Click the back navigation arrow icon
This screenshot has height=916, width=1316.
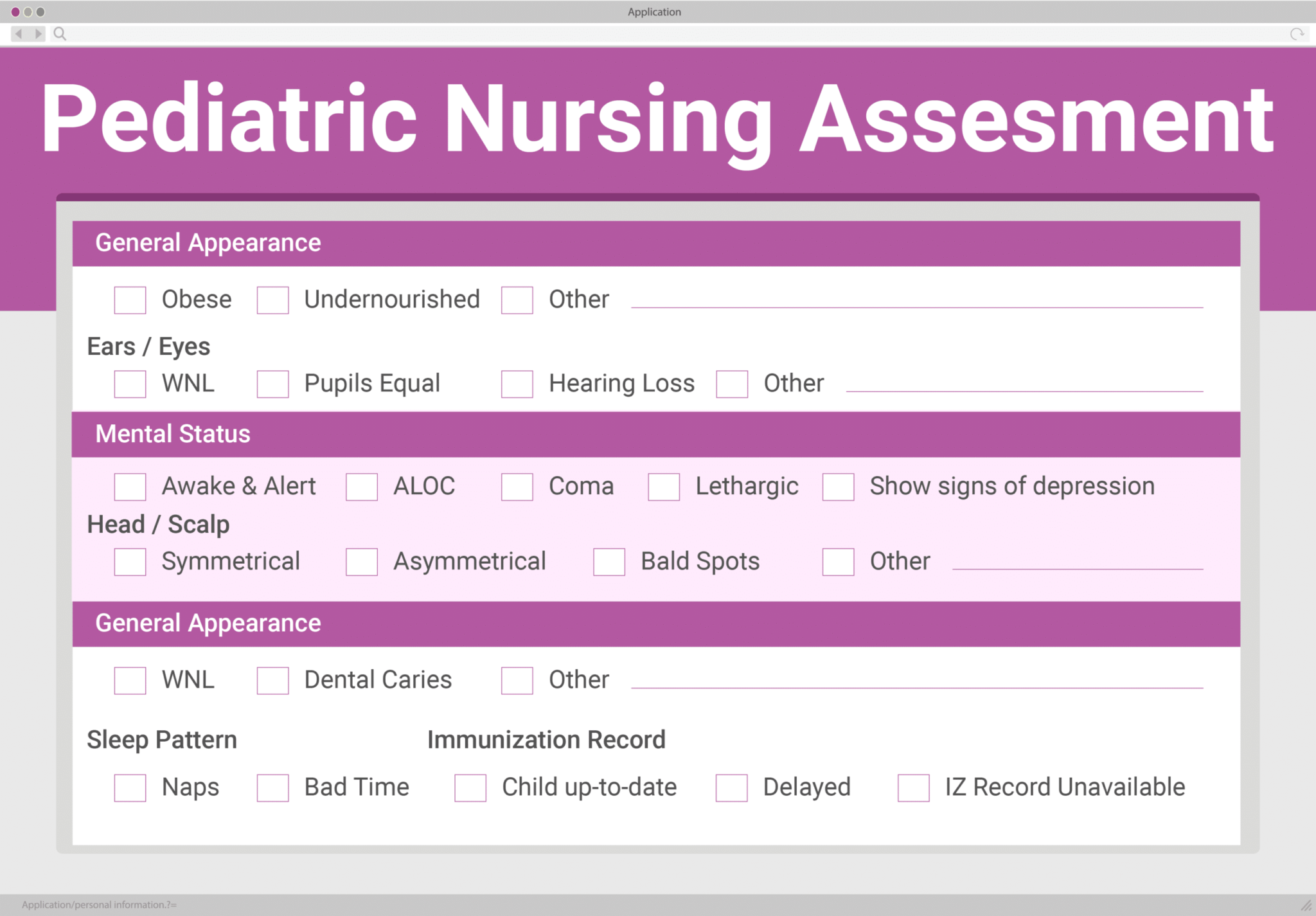pyautogui.click(x=18, y=35)
